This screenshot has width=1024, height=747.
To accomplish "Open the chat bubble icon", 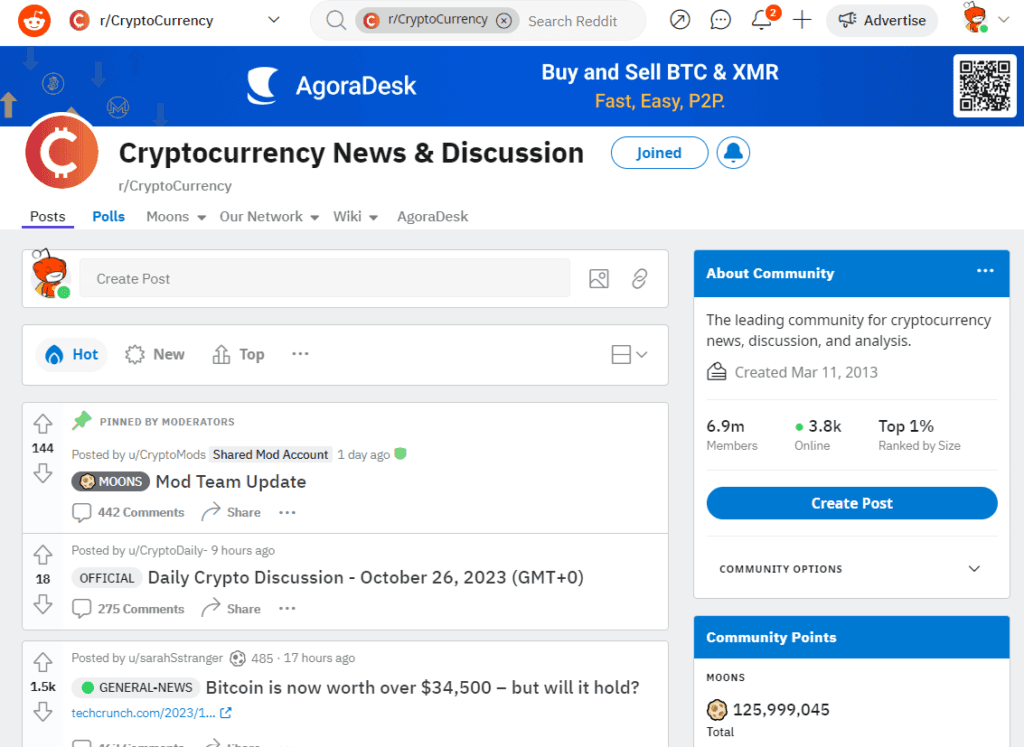I will (720, 20).
